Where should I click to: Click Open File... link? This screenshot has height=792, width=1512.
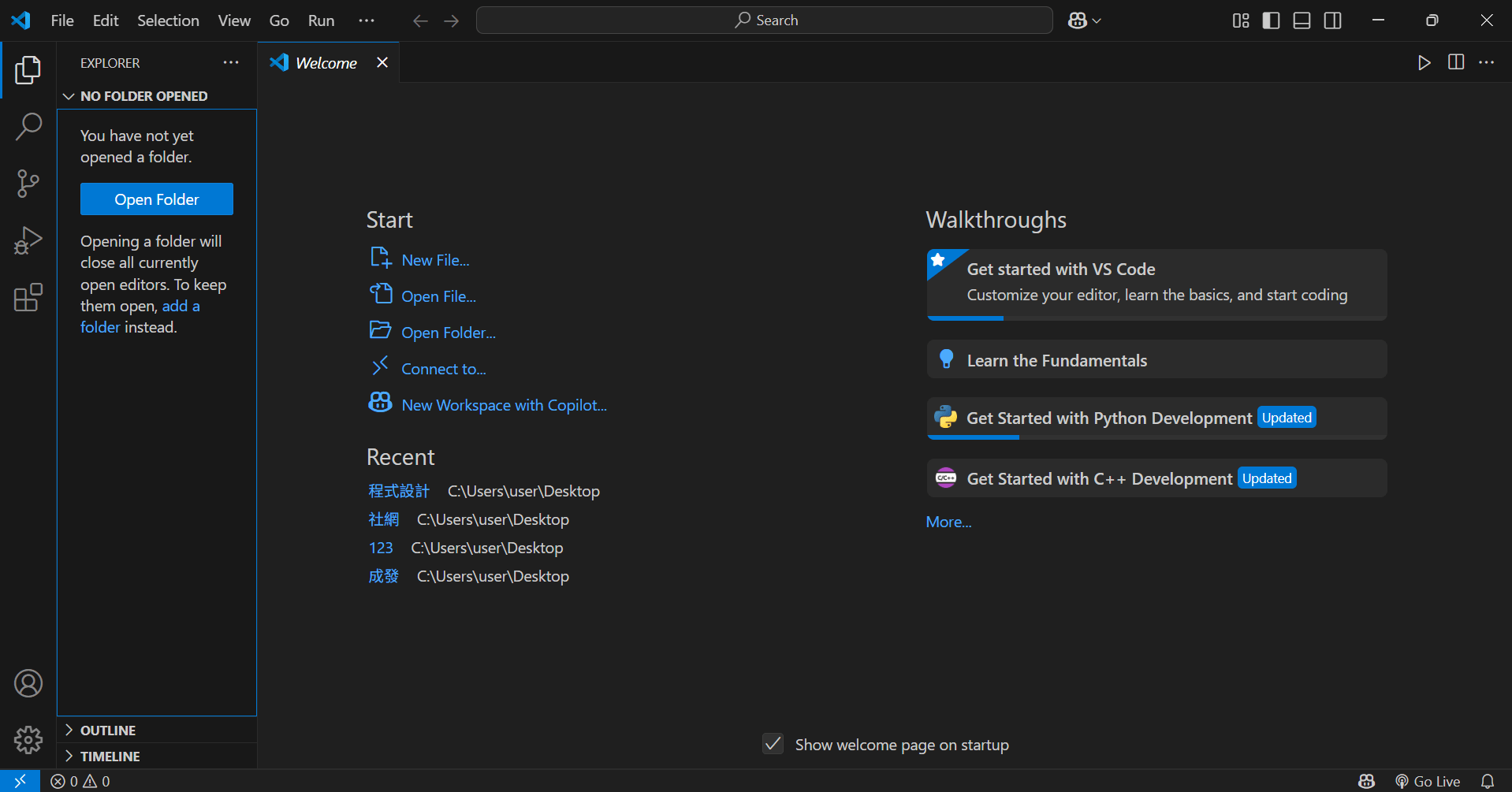[438, 296]
